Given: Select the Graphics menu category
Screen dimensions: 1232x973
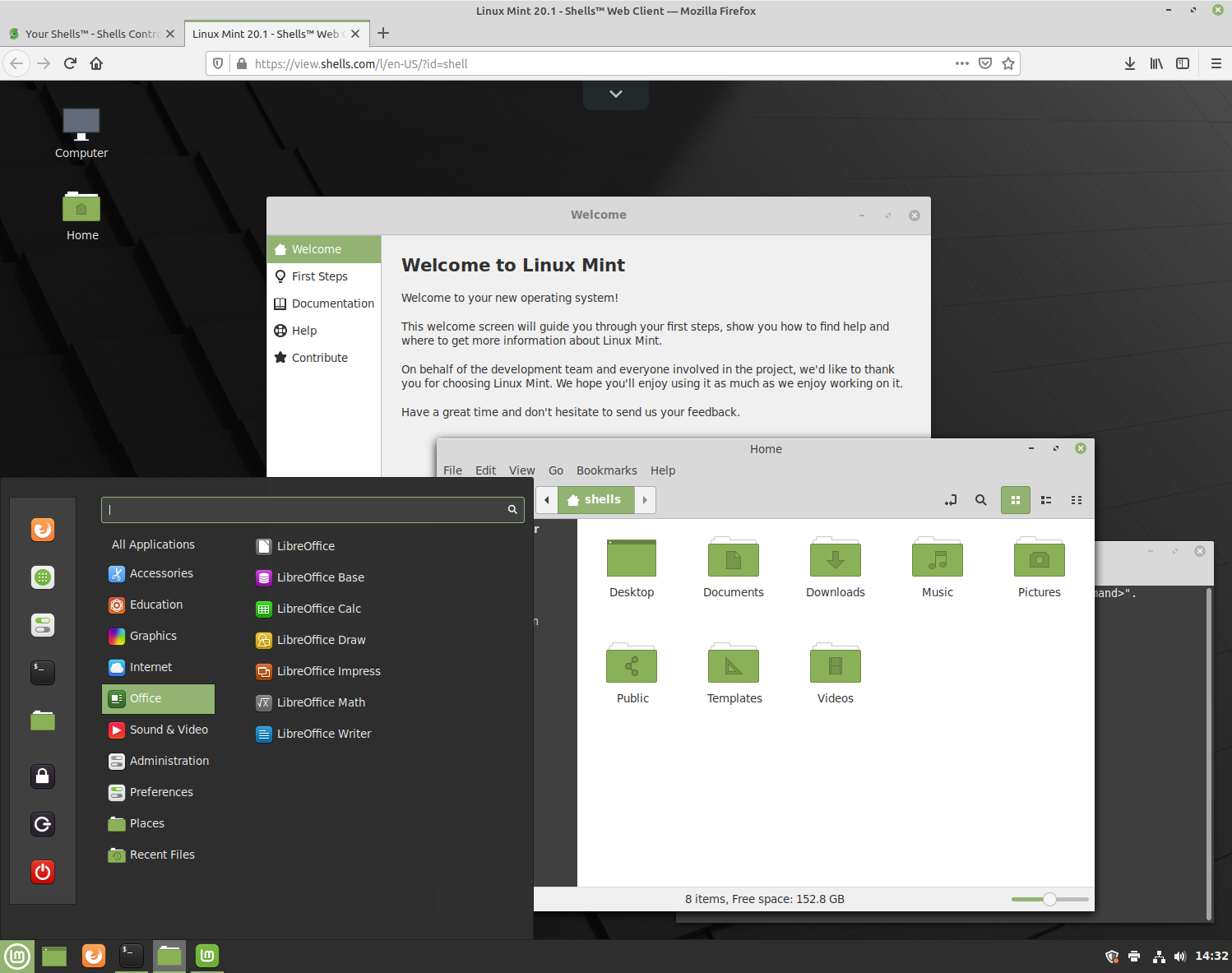Looking at the screenshot, I should pos(158,636).
